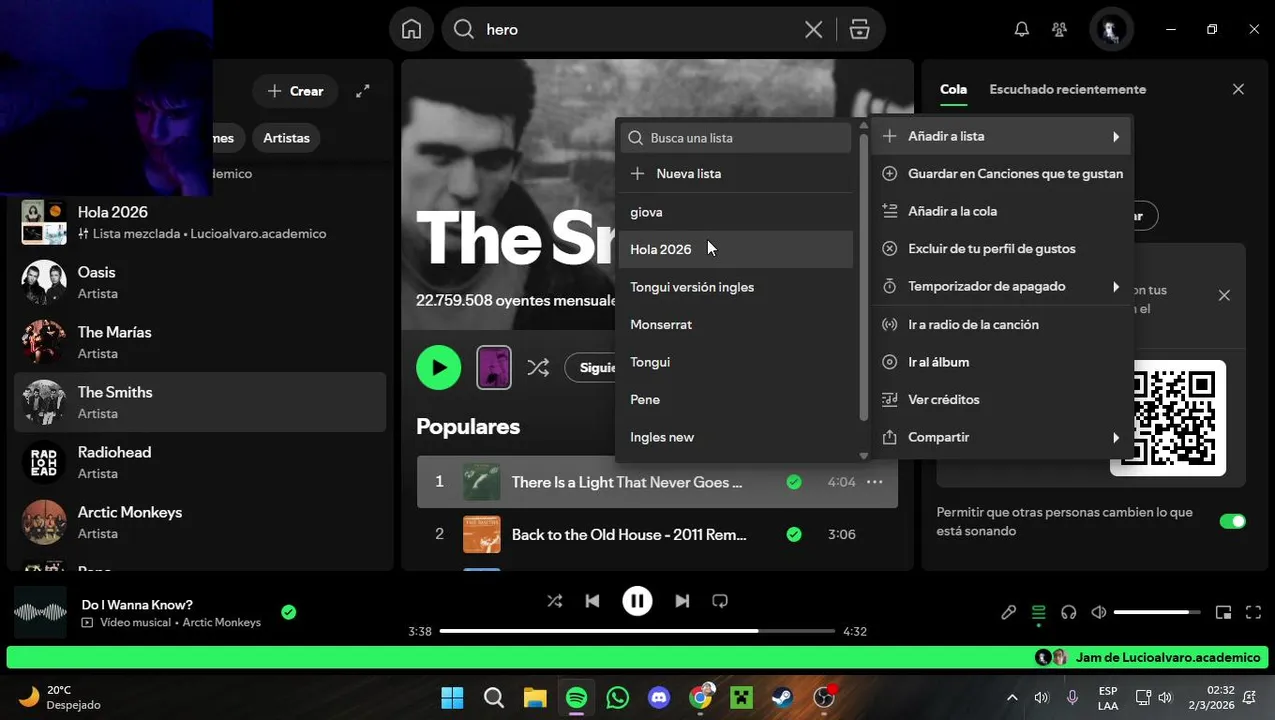Open Radiohead artist in library
1275x720 pixels.
[x=200, y=462]
